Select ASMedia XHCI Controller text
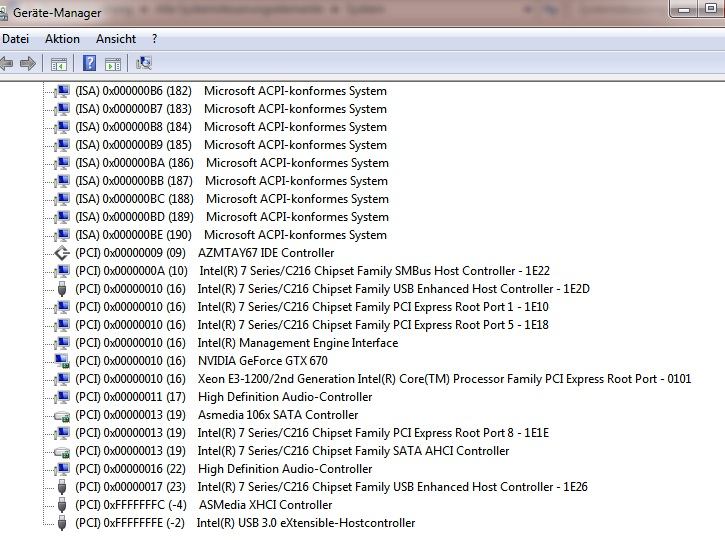This screenshot has height=540, width=725. click(265, 505)
